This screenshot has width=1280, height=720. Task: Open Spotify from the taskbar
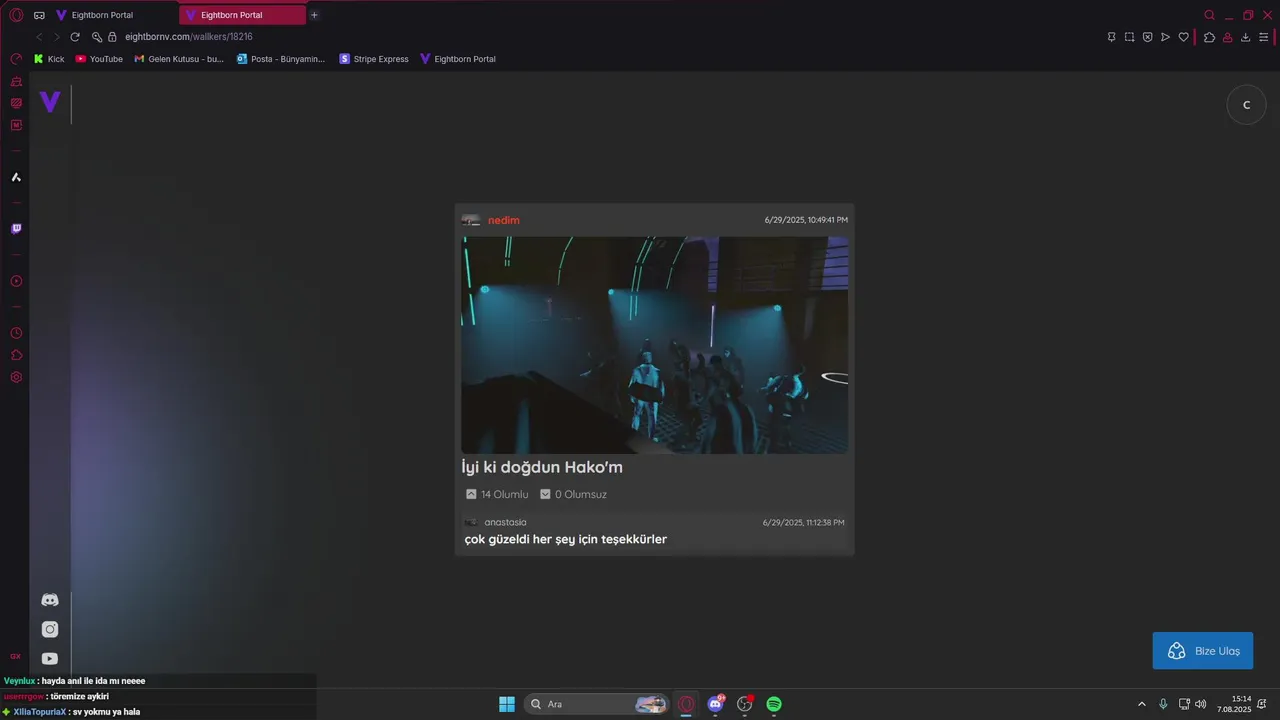pyautogui.click(x=774, y=704)
